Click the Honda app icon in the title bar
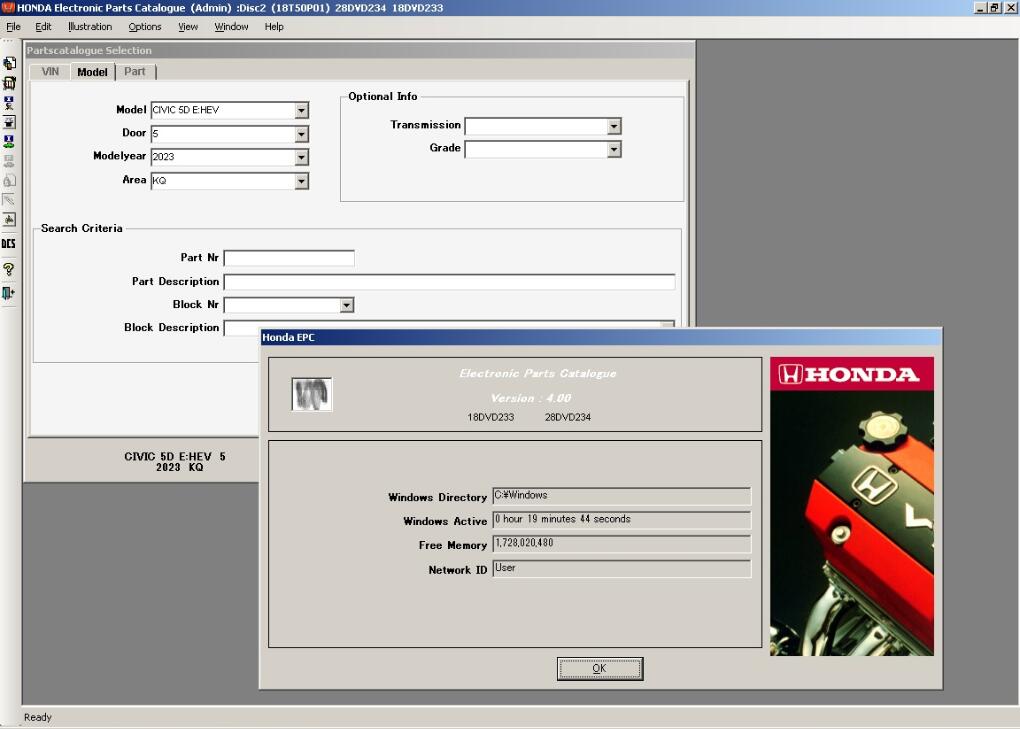 coord(8,8)
